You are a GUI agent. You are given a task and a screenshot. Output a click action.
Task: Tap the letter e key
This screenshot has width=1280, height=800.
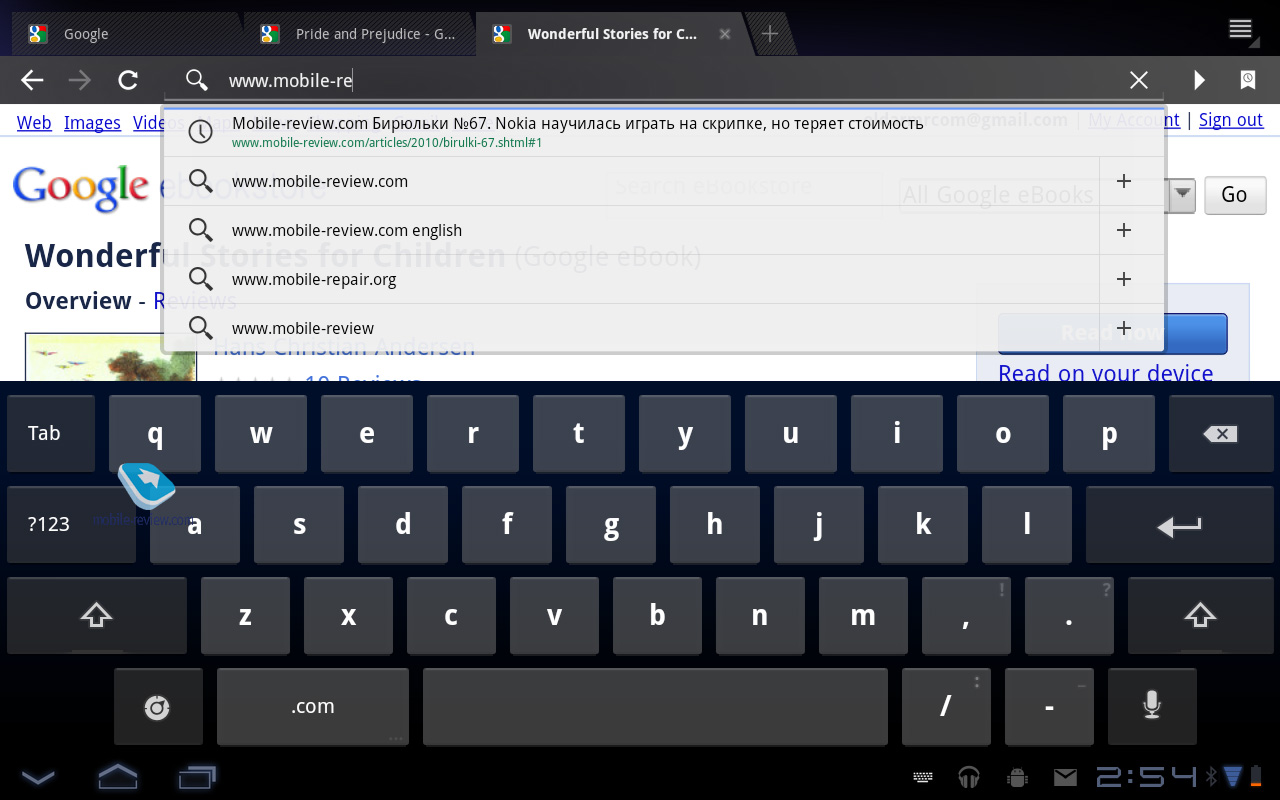[367, 434]
